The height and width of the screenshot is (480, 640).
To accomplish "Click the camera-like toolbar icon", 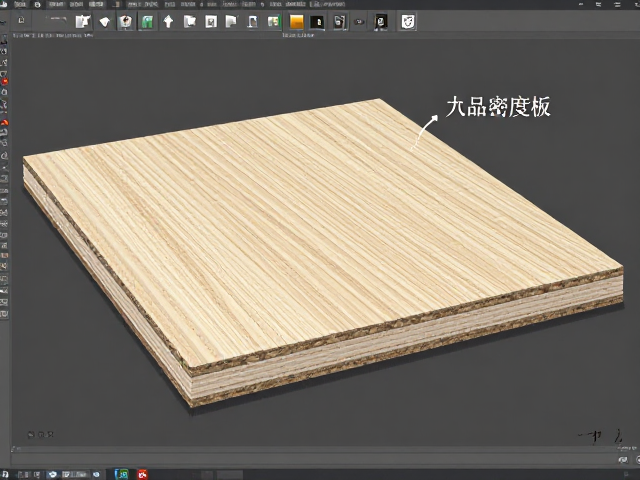I will click(x=126, y=21).
